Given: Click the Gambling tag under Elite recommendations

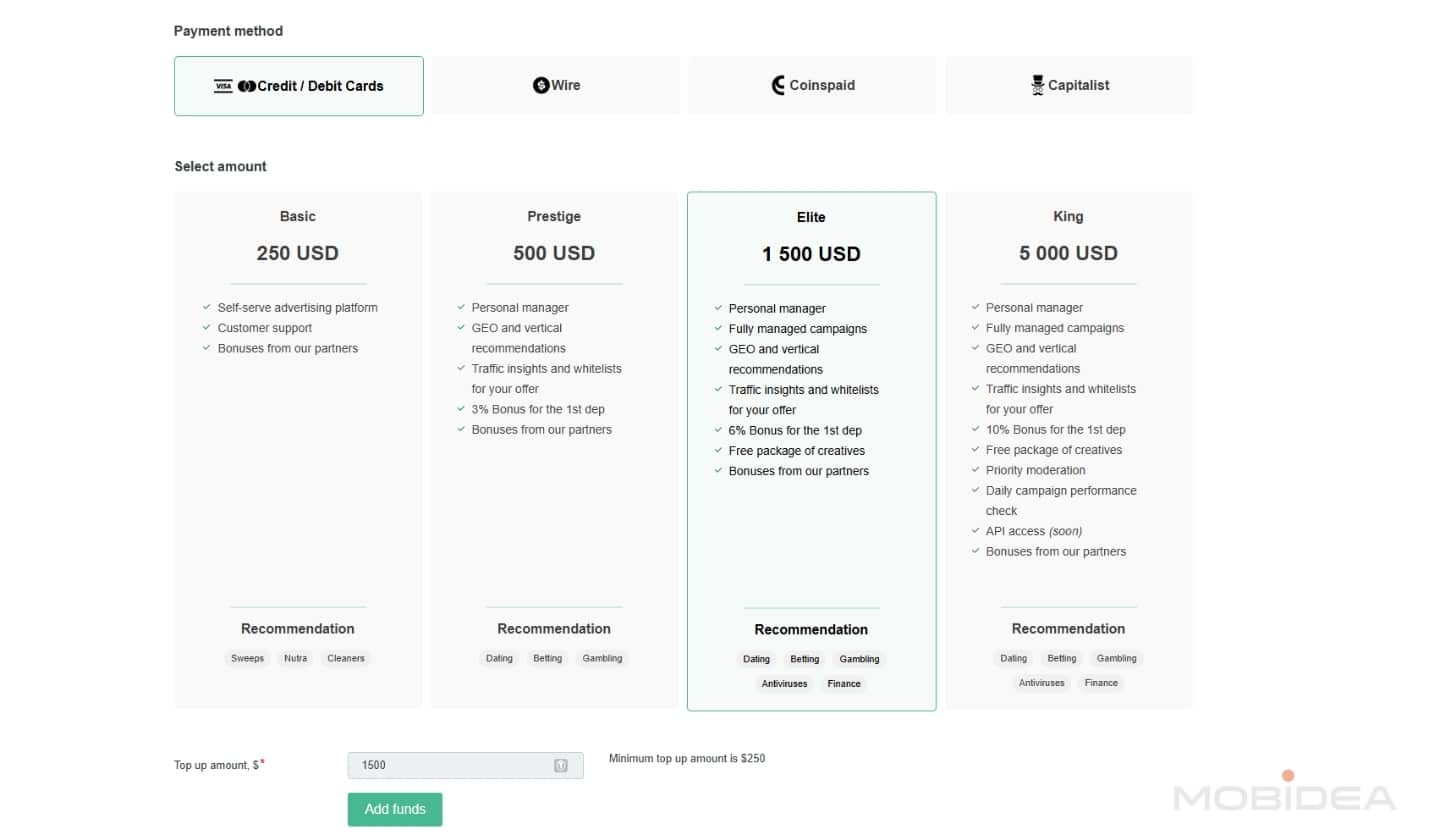Looking at the screenshot, I should coord(859,659).
